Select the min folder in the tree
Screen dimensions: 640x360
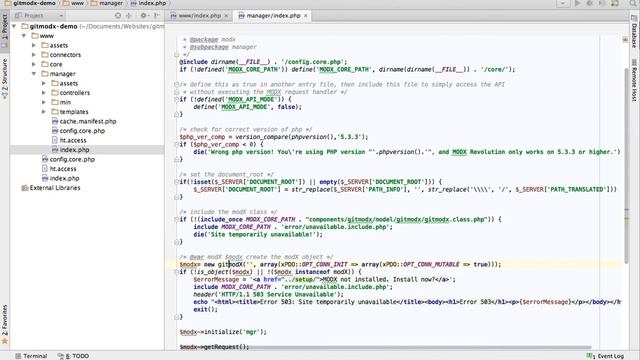tap(61, 102)
